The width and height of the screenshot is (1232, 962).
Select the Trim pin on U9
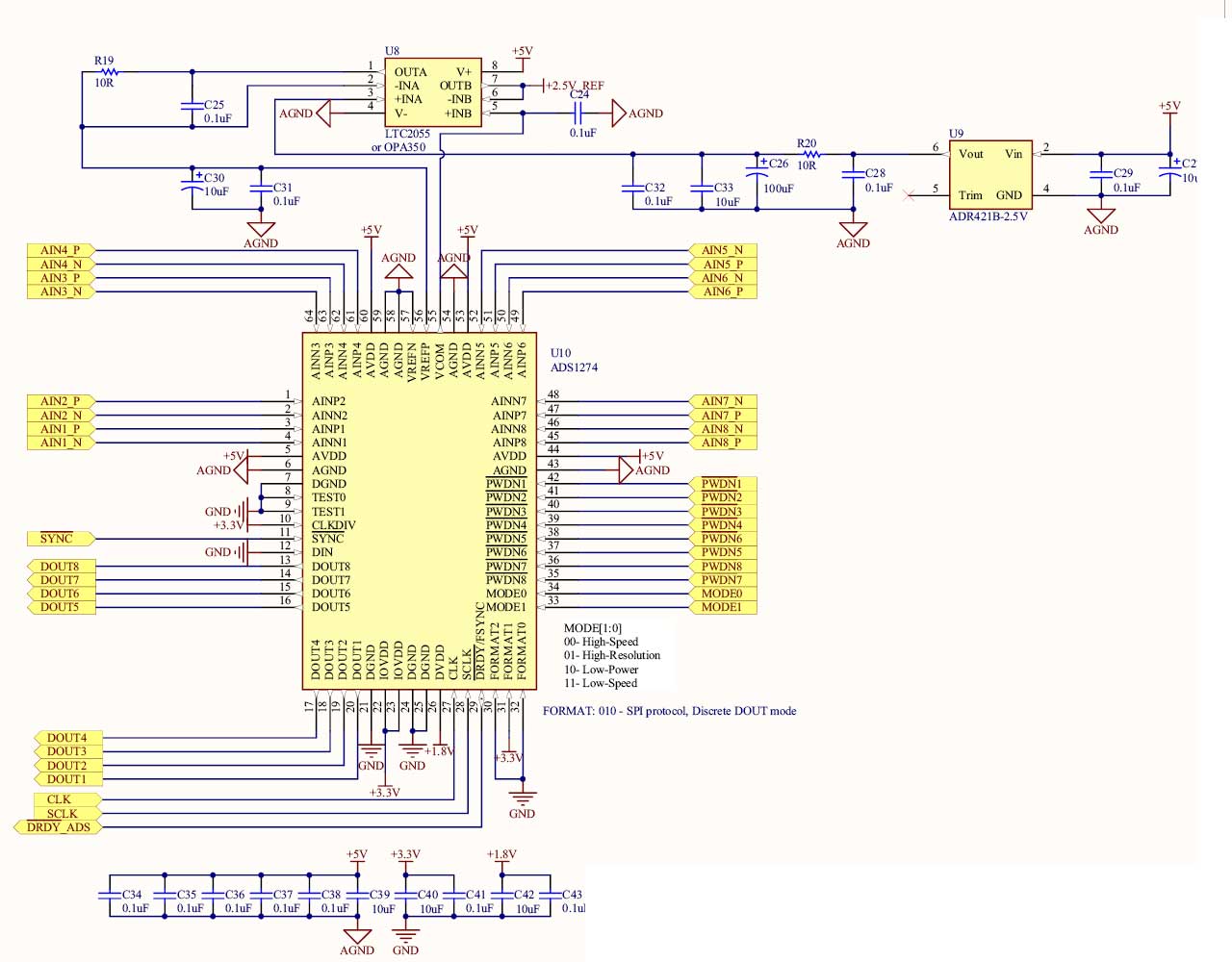point(970,195)
